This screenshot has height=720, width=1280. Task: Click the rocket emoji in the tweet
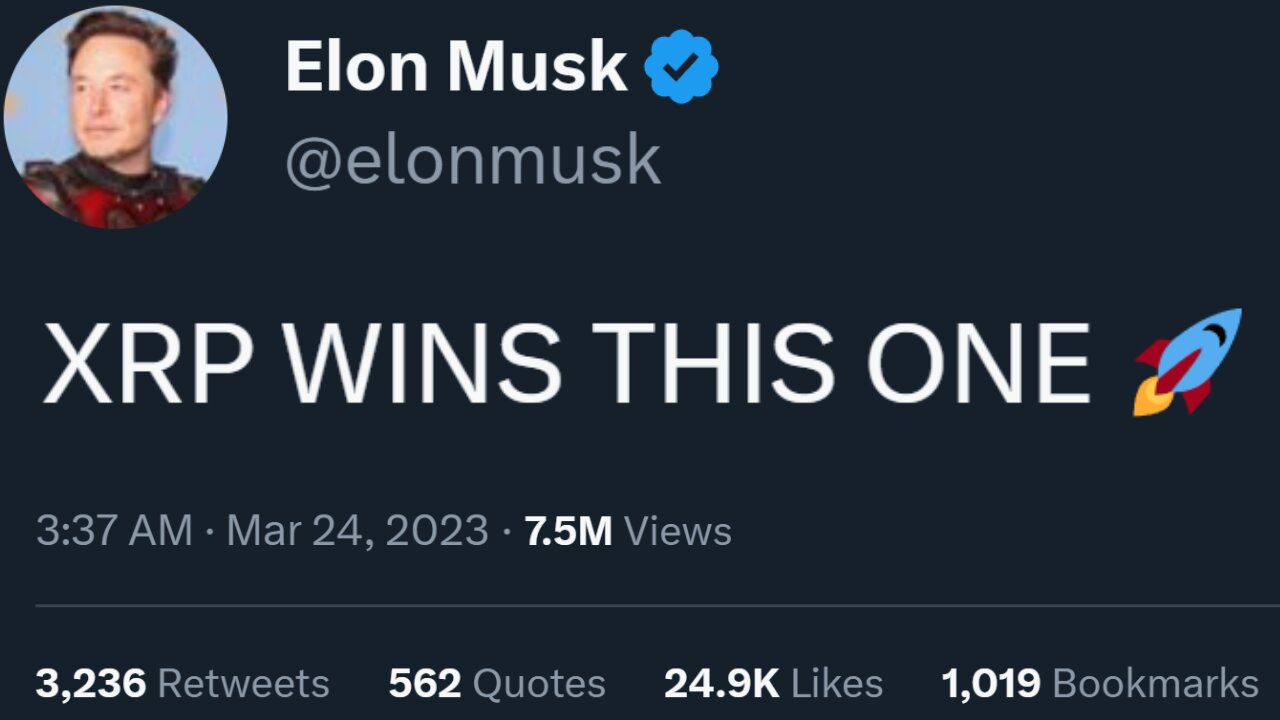coord(1187,361)
